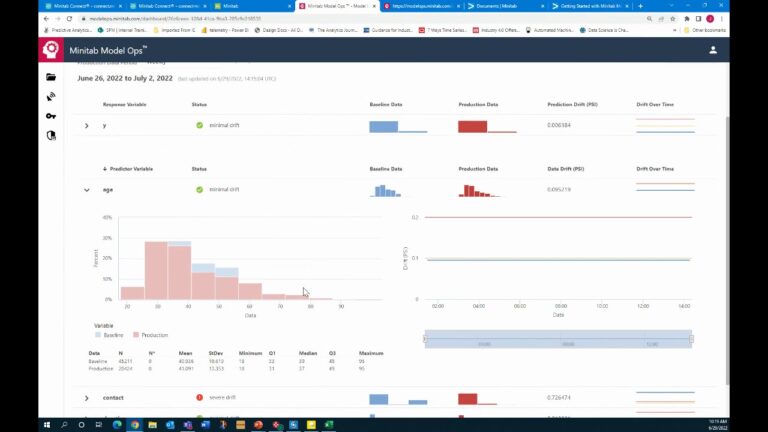Switch to the second Minitab Connect tab

pos(168,6)
